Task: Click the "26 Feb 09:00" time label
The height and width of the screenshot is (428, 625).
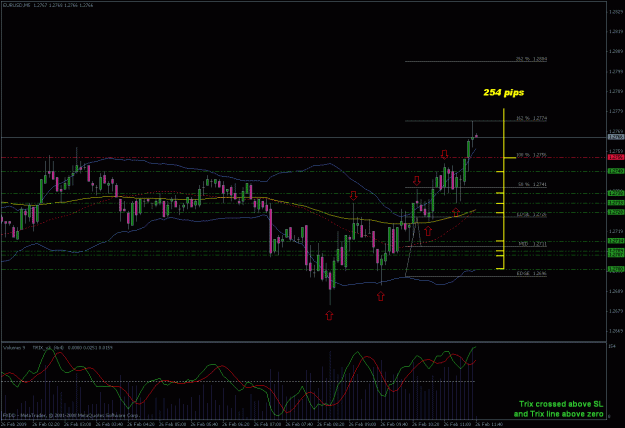Action: tap(363, 424)
